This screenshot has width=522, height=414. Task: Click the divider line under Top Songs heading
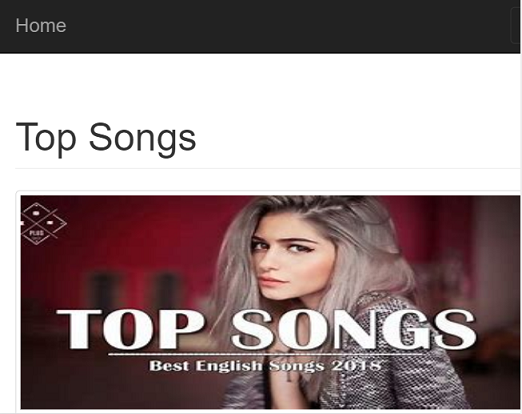coord(268,168)
